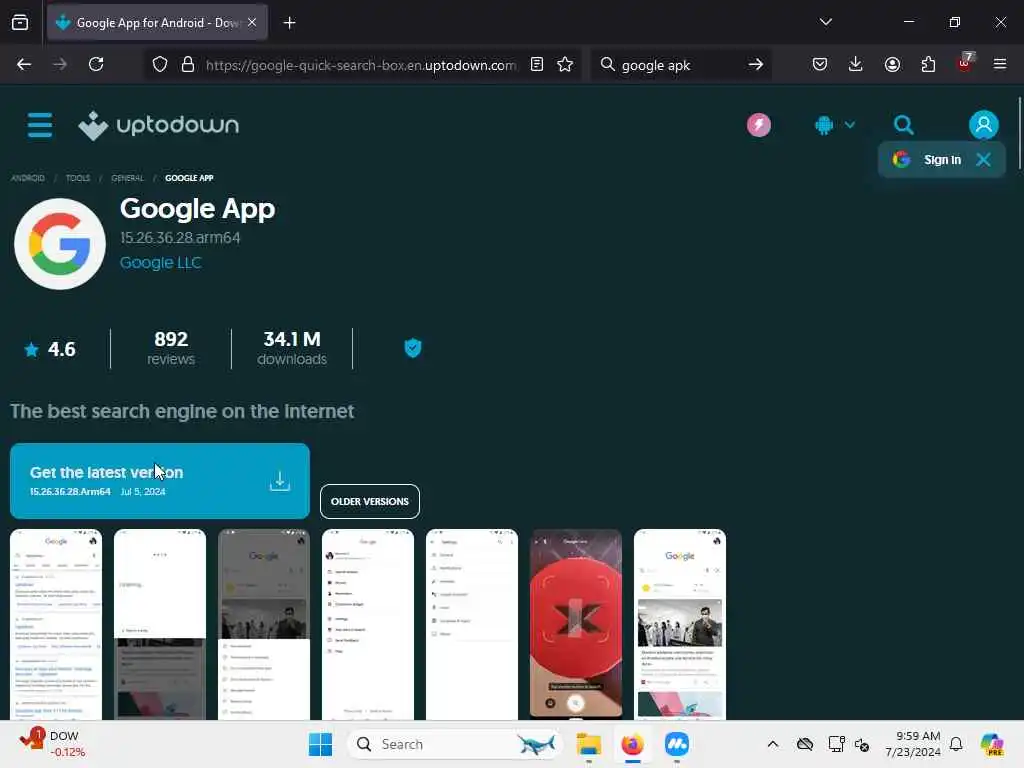
Task: Open the tracking protection shield
Action: click(x=160, y=65)
